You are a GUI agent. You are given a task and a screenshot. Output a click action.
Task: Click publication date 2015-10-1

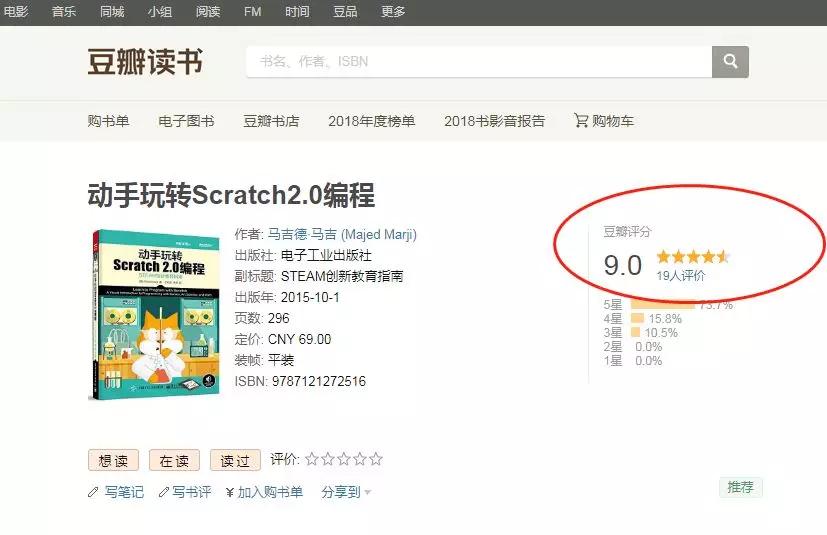[310, 297]
